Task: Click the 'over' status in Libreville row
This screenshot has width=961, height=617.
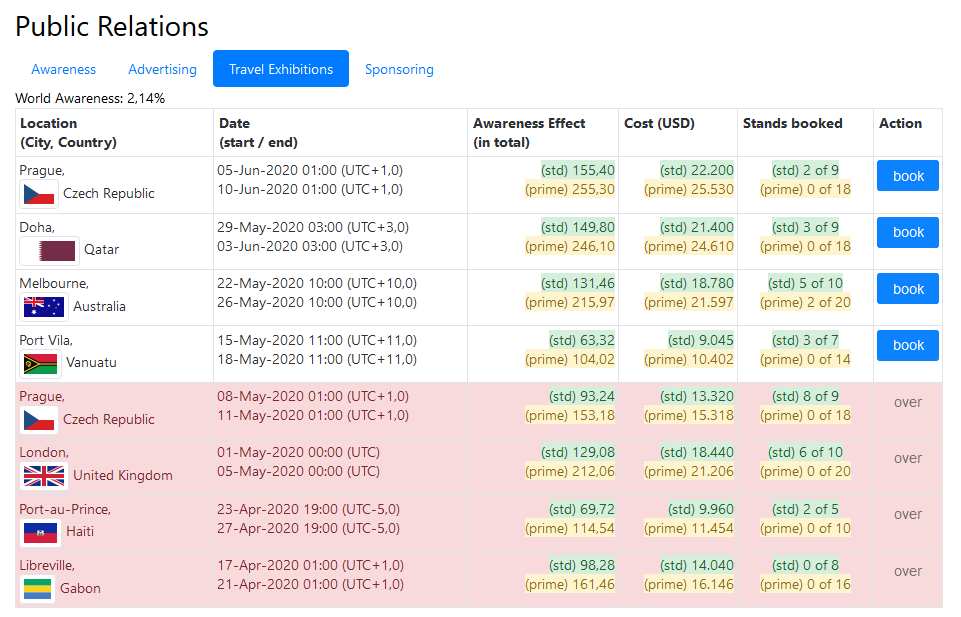Action: 908,571
